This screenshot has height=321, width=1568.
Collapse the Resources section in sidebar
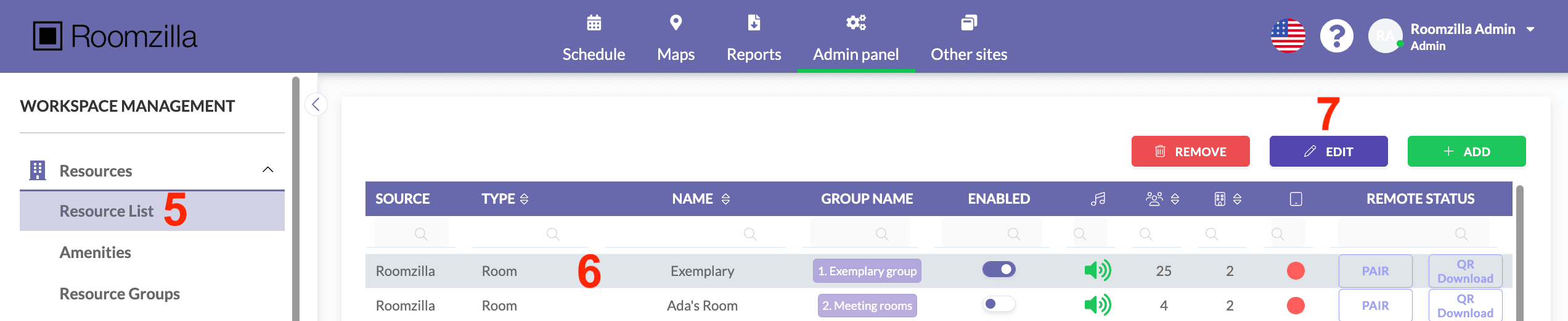(267, 170)
